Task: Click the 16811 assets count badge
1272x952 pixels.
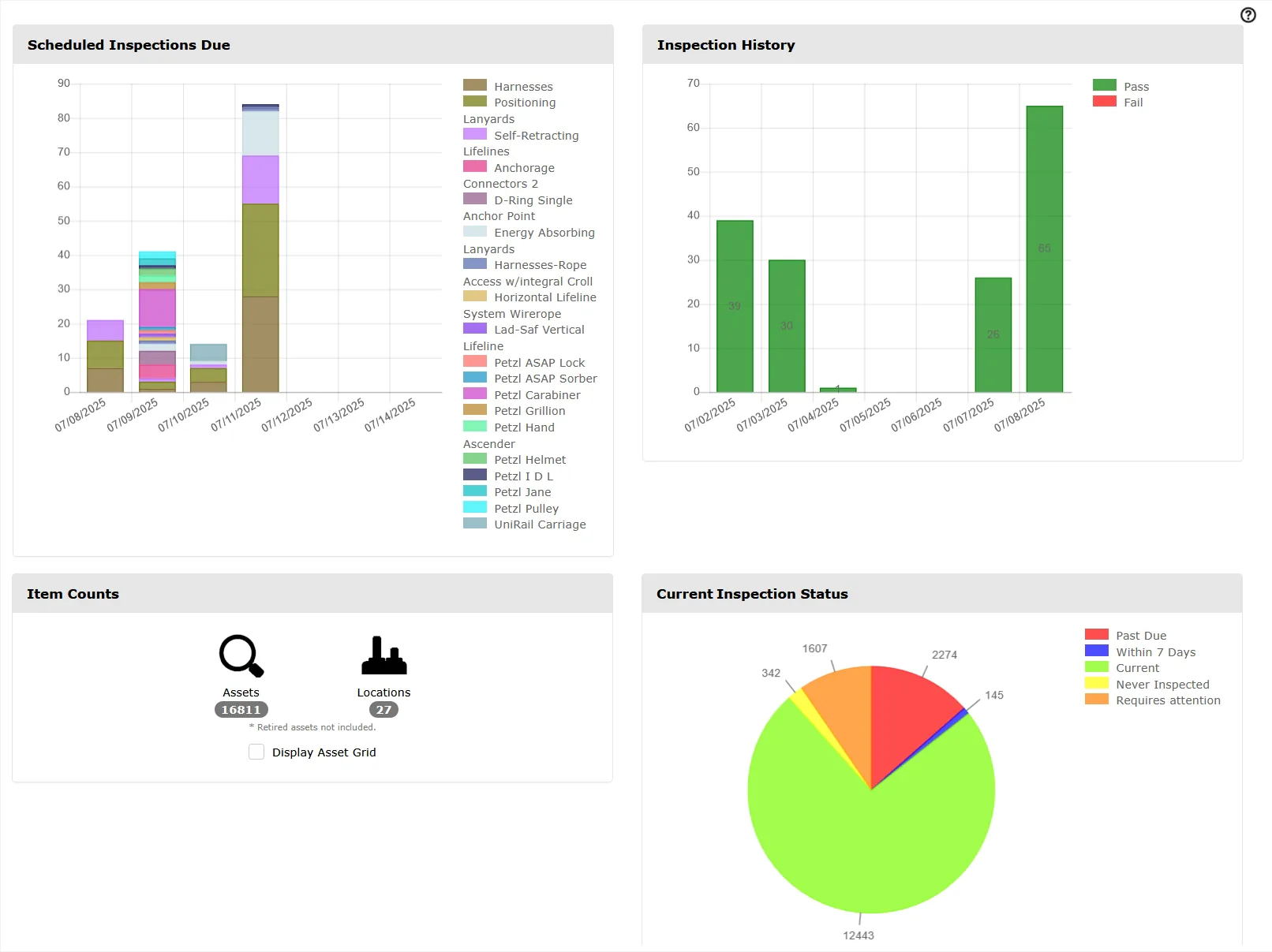Action: pos(241,710)
